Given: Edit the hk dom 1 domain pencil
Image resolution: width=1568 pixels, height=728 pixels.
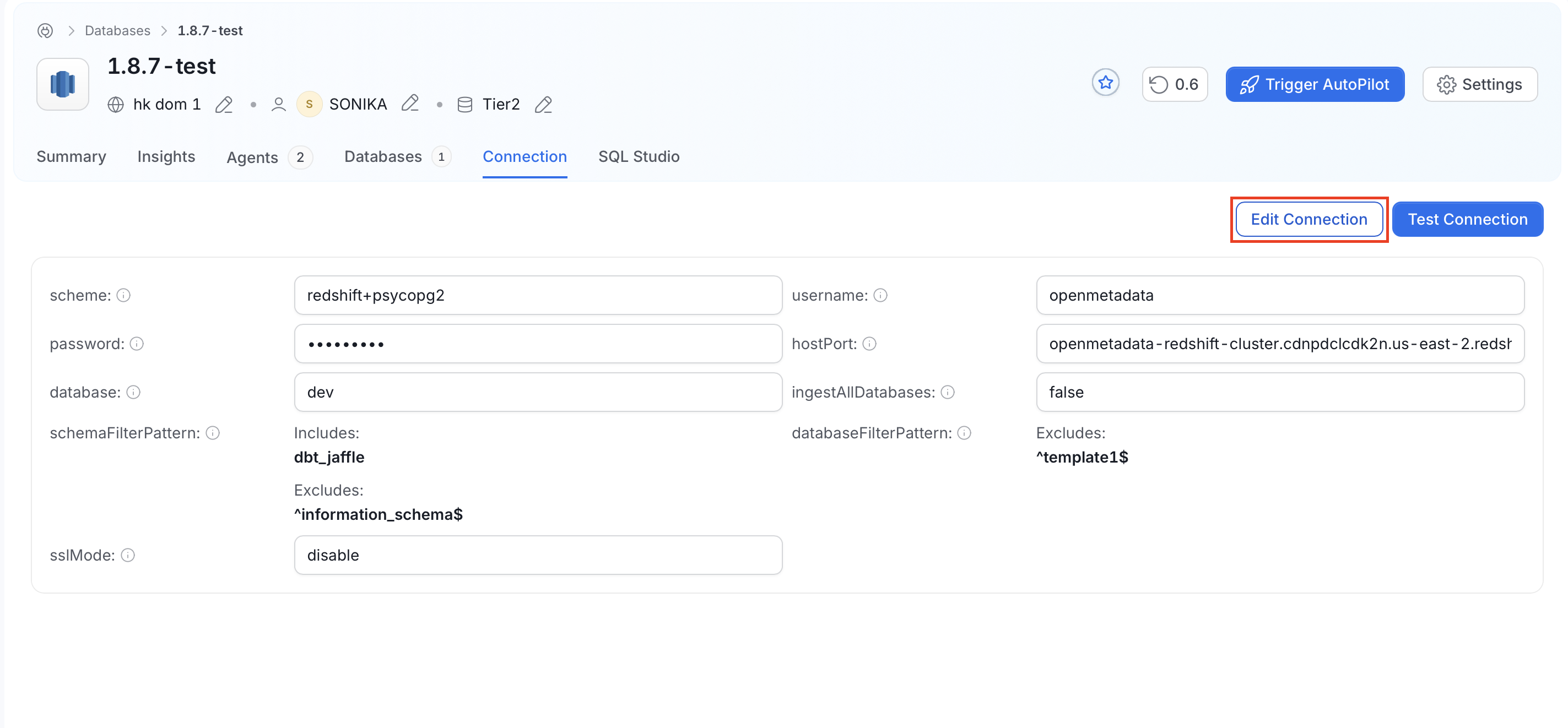Looking at the screenshot, I should [224, 105].
